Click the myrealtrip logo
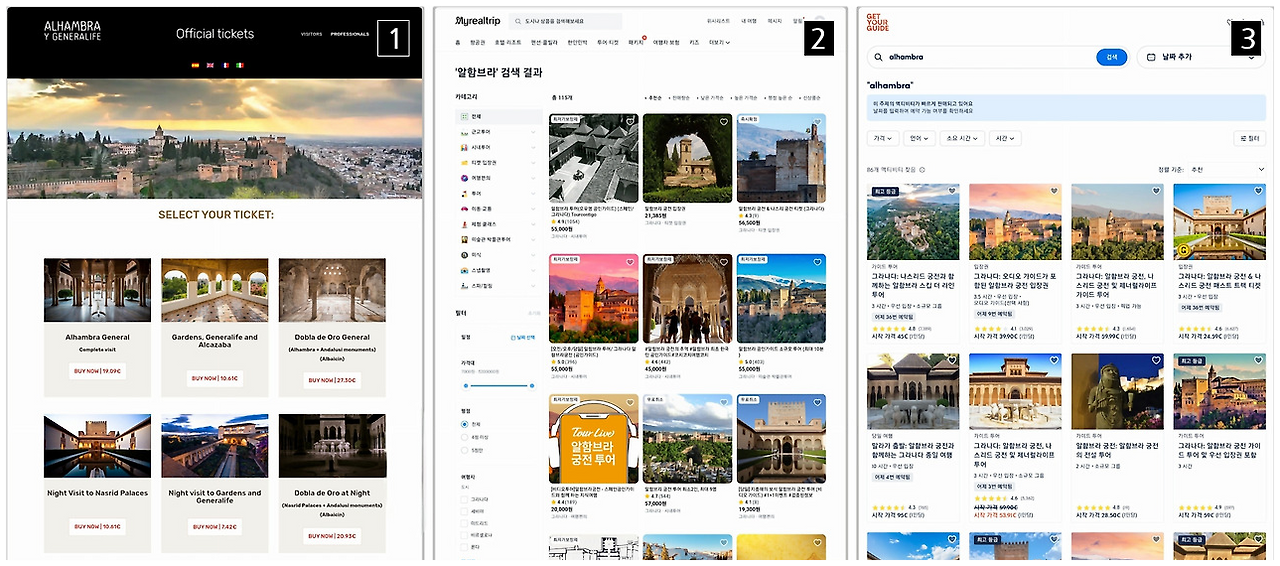The height and width of the screenshot is (566, 1280). (478, 20)
